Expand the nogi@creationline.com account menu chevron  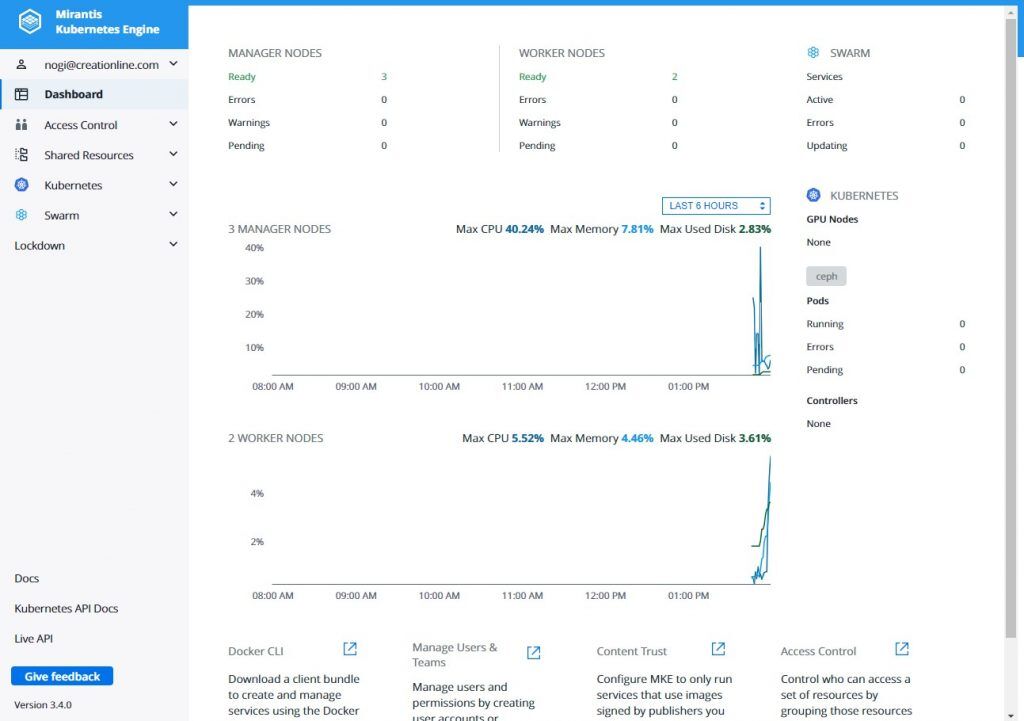pyautogui.click(x=173, y=63)
